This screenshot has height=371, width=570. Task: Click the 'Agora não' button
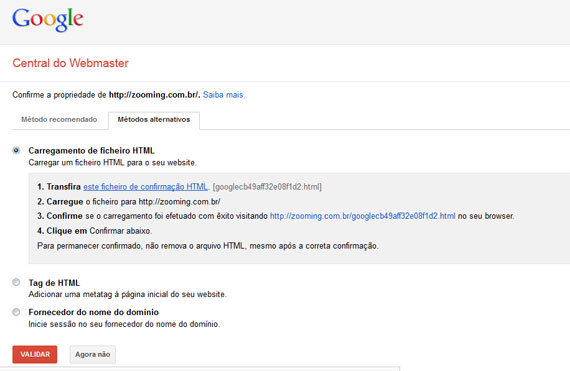[93, 354]
